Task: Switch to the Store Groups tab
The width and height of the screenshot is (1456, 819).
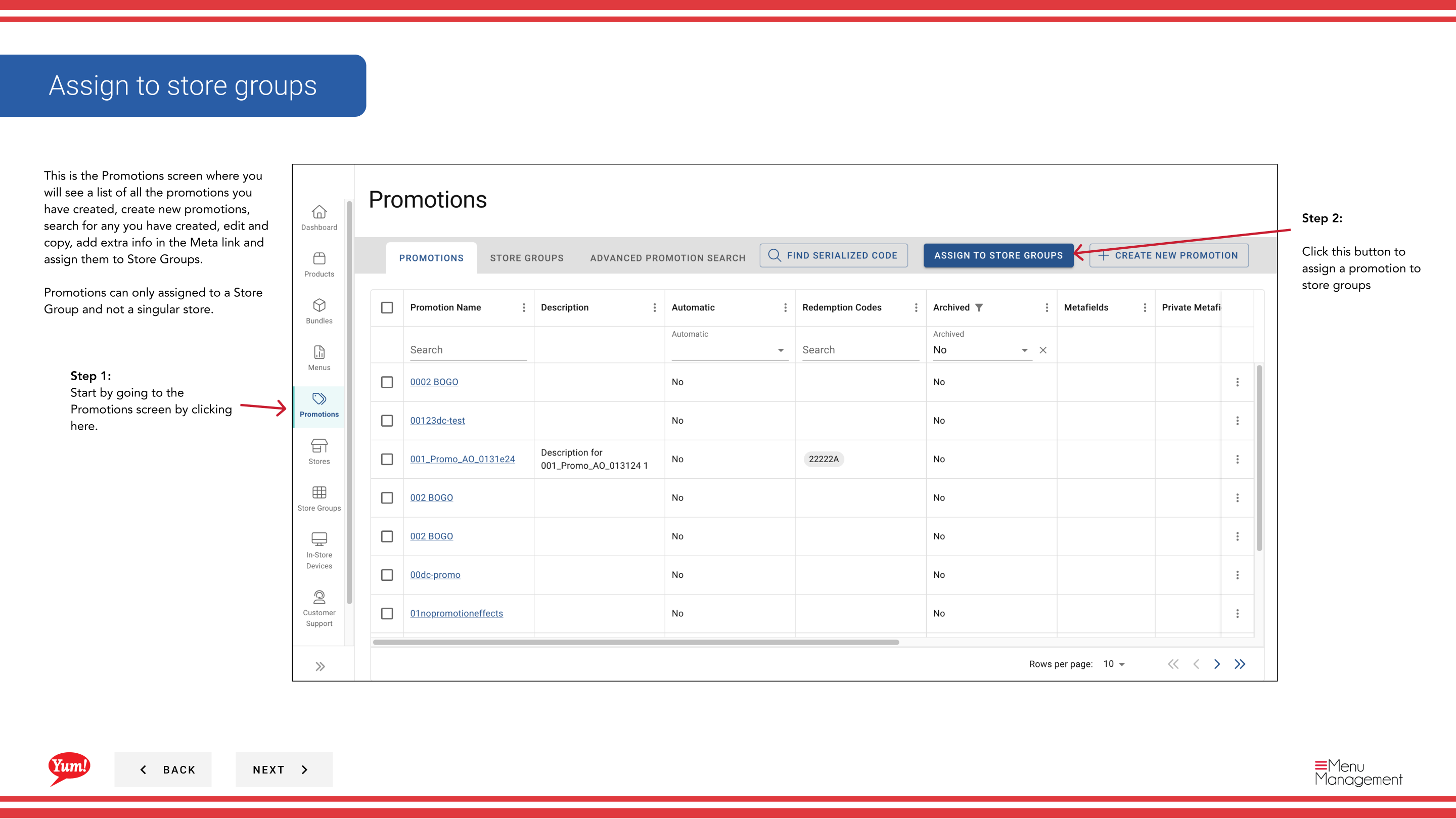Action: [x=526, y=258]
